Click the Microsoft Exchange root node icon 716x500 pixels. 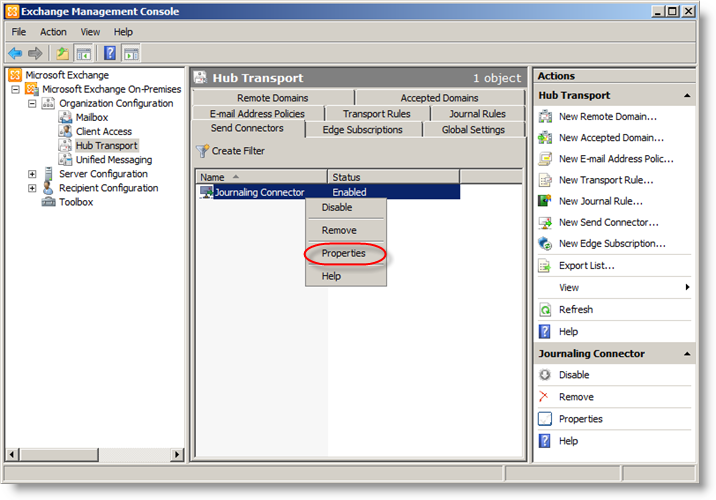[15, 75]
